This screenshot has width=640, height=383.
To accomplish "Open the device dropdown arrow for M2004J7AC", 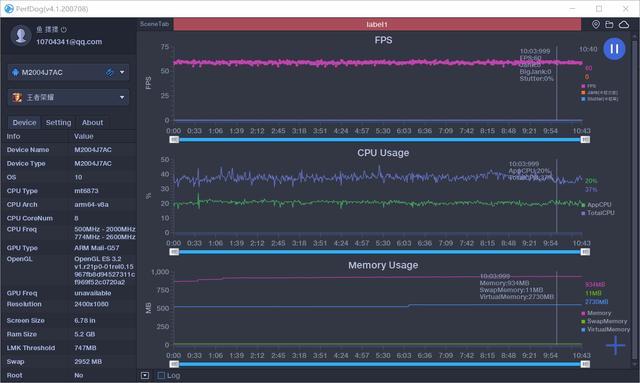I will point(122,72).
